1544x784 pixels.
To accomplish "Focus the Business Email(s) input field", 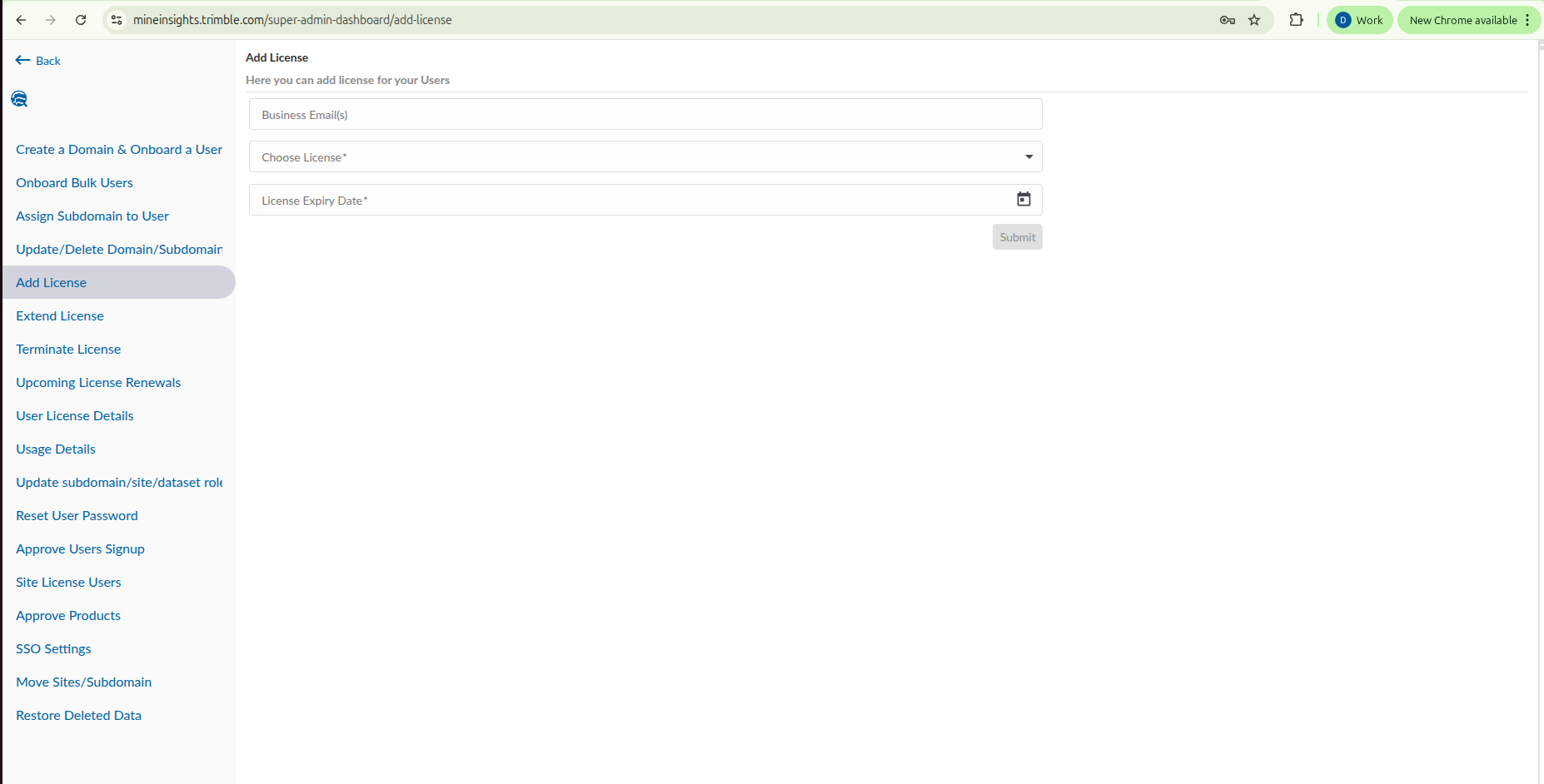I will click(645, 115).
